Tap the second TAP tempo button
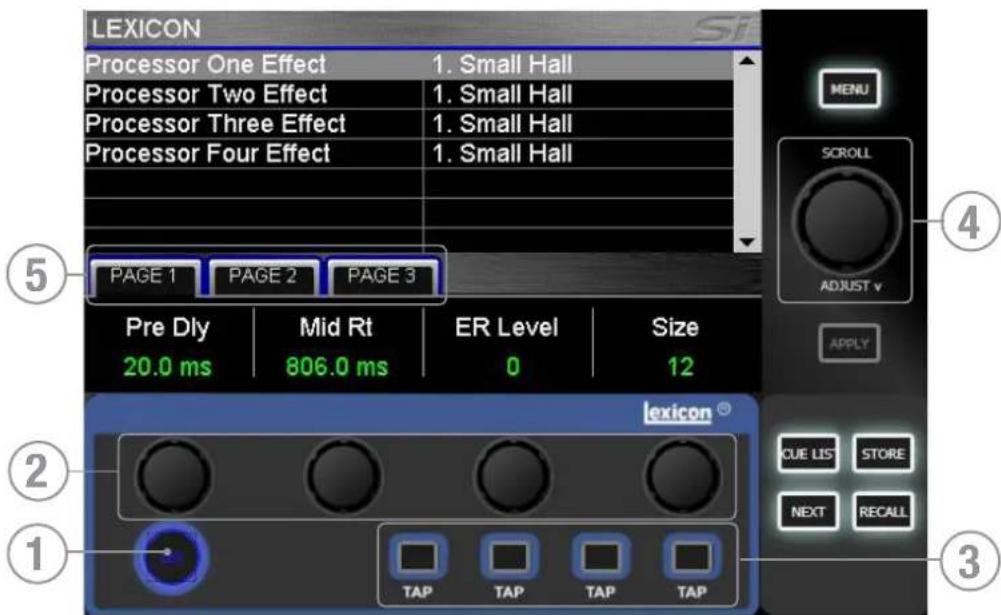 [x=509, y=557]
